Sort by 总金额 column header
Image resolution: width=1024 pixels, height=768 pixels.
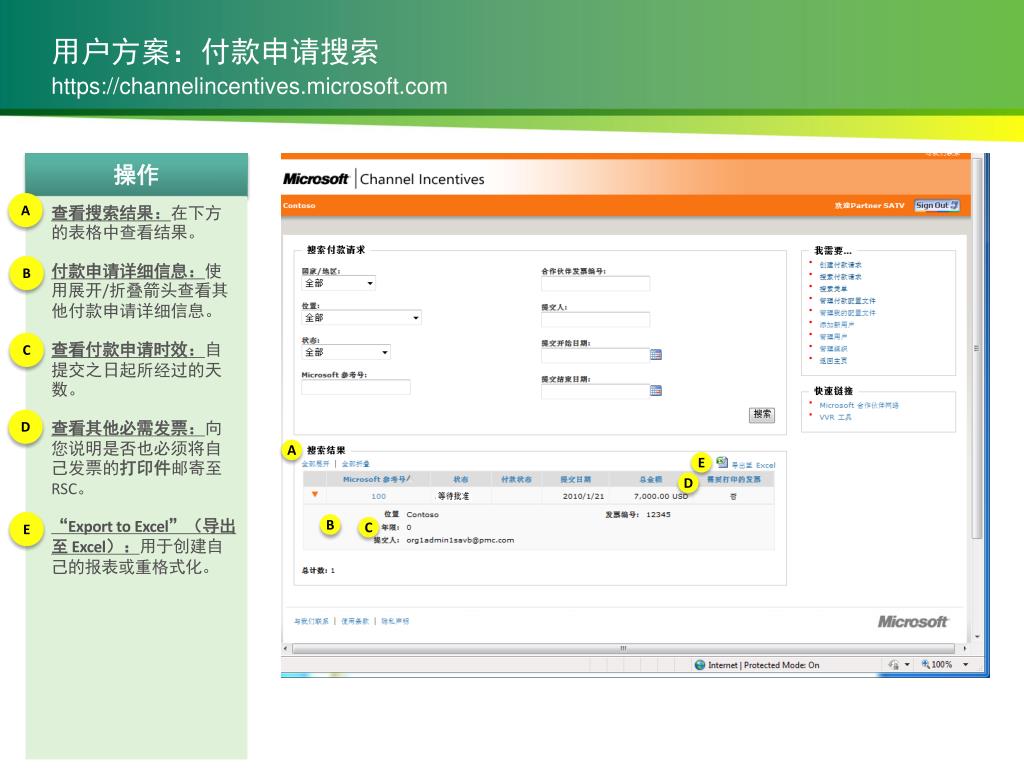pos(650,479)
